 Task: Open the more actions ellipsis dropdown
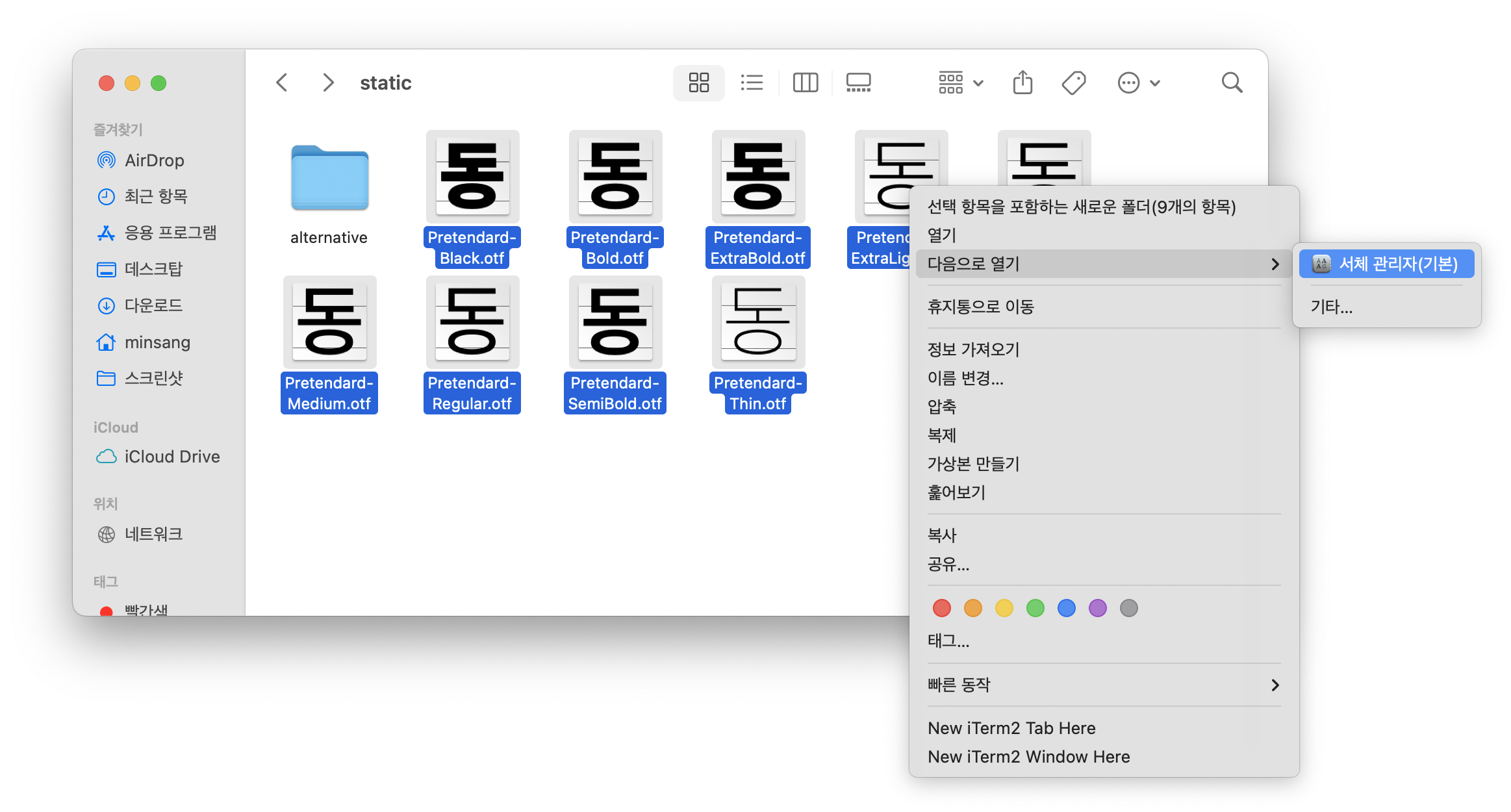1138,82
